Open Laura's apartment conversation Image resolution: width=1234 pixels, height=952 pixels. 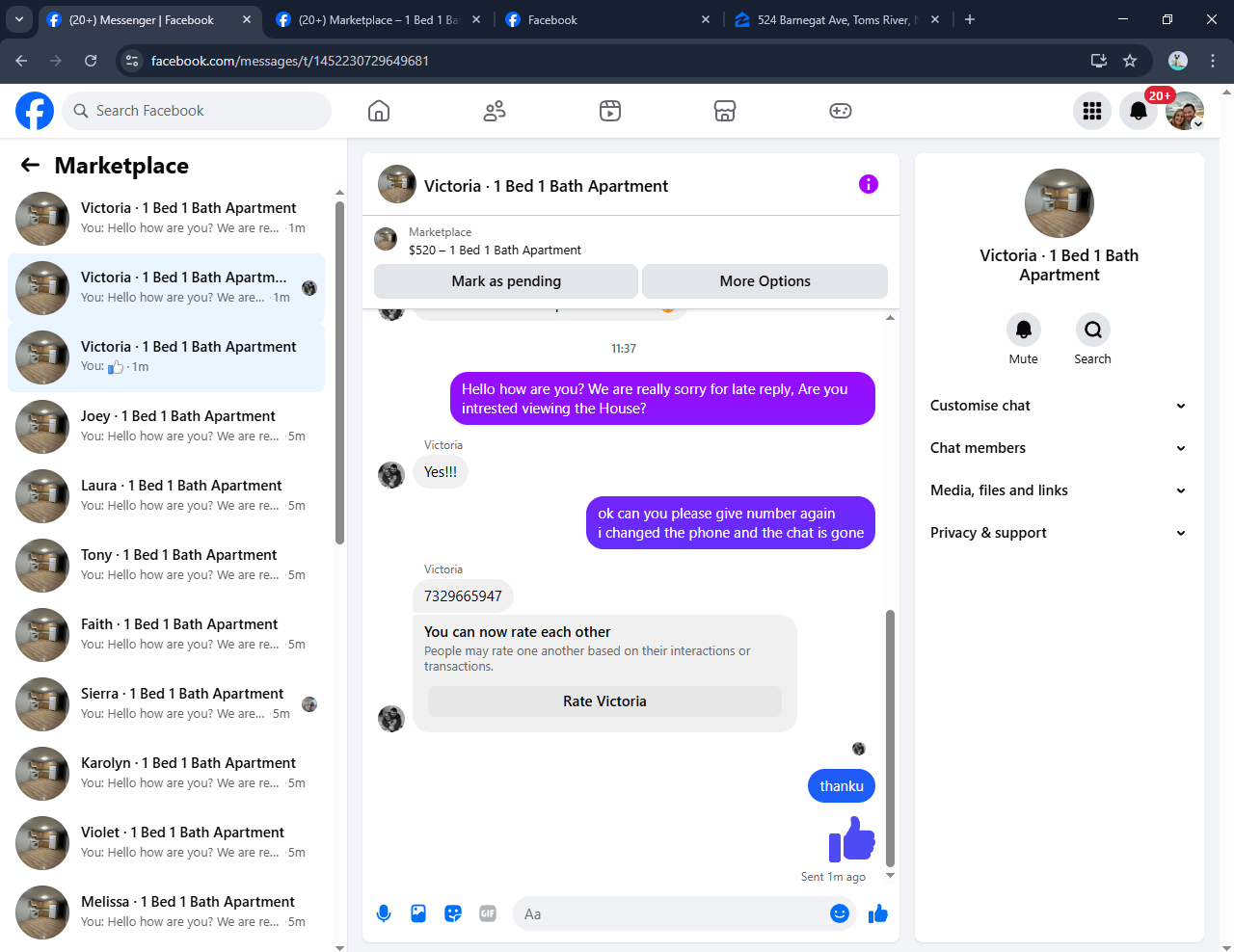(166, 496)
